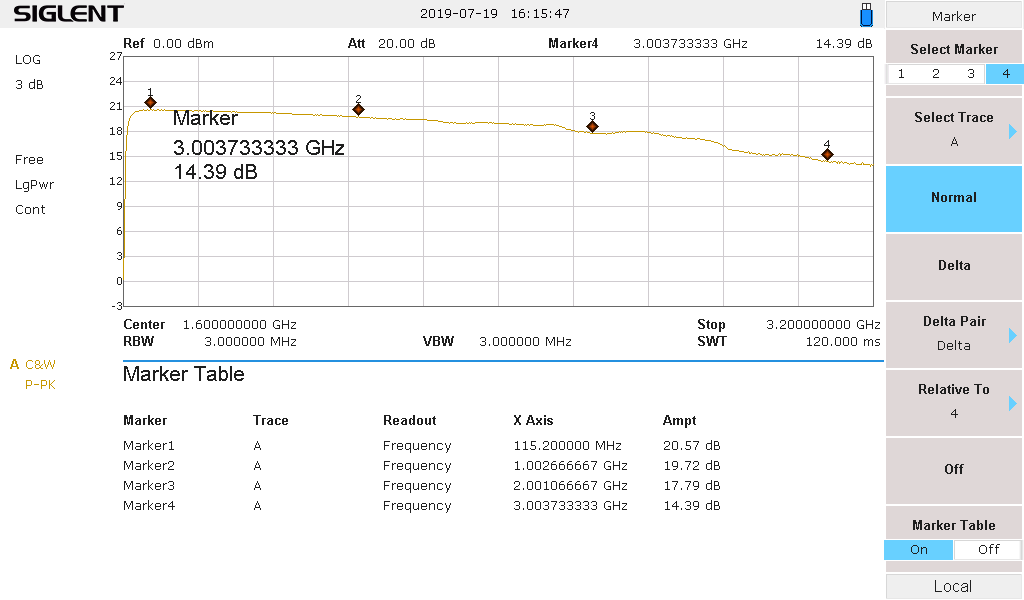
Task: Click the date and time display
Action: 494,13
